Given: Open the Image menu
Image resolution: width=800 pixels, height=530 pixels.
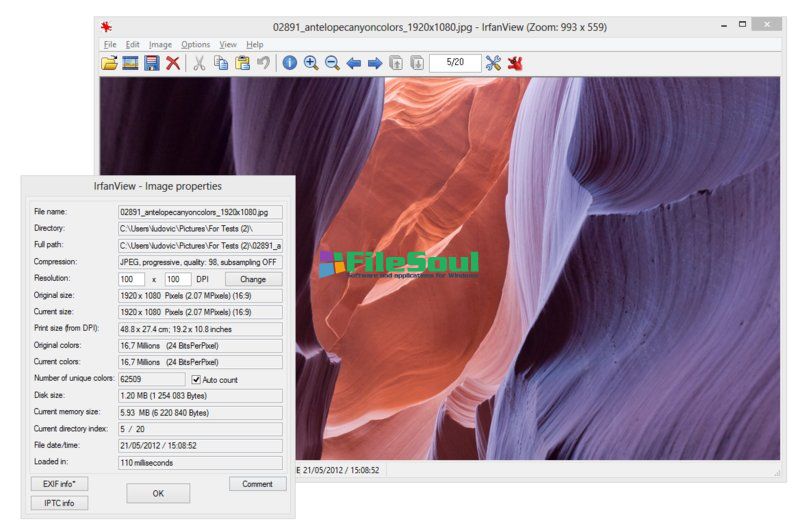Looking at the screenshot, I should (x=160, y=45).
